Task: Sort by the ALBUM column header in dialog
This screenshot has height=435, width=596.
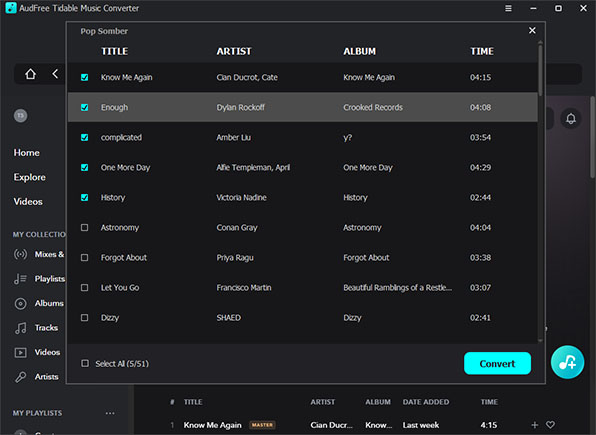Action: click(x=360, y=51)
